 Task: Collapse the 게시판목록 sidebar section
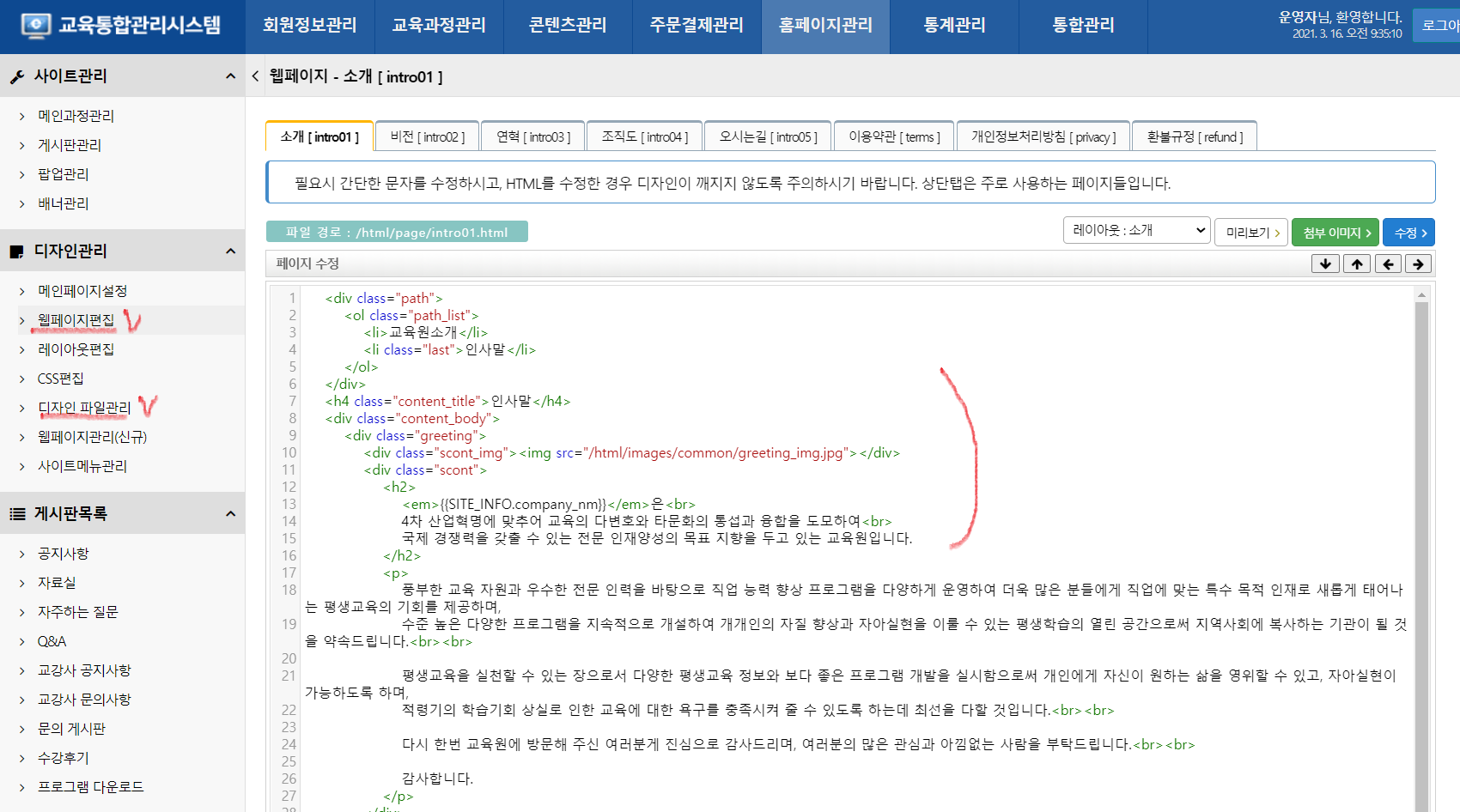pos(230,514)
